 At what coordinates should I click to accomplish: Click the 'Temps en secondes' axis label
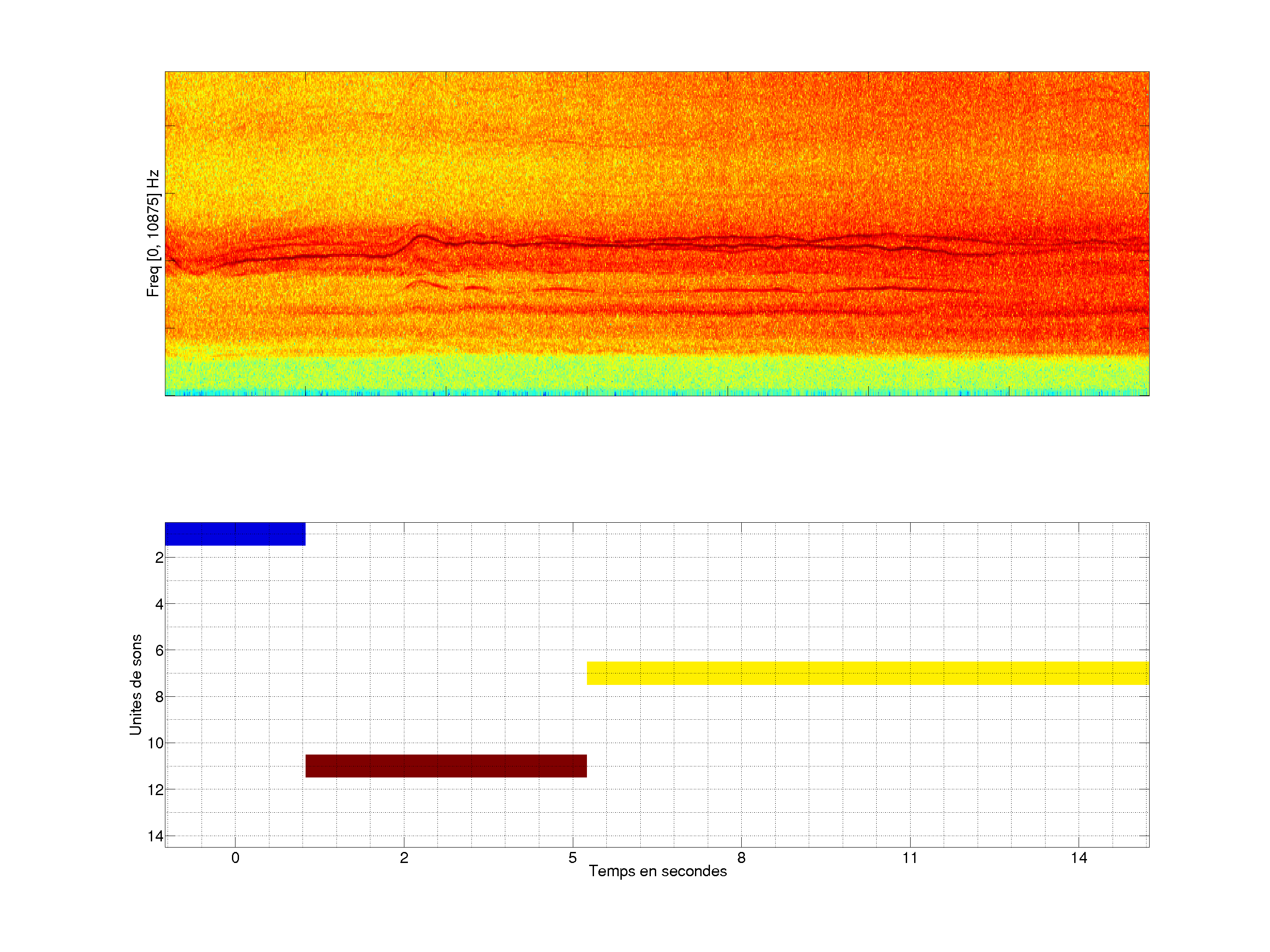pos(657,871)
